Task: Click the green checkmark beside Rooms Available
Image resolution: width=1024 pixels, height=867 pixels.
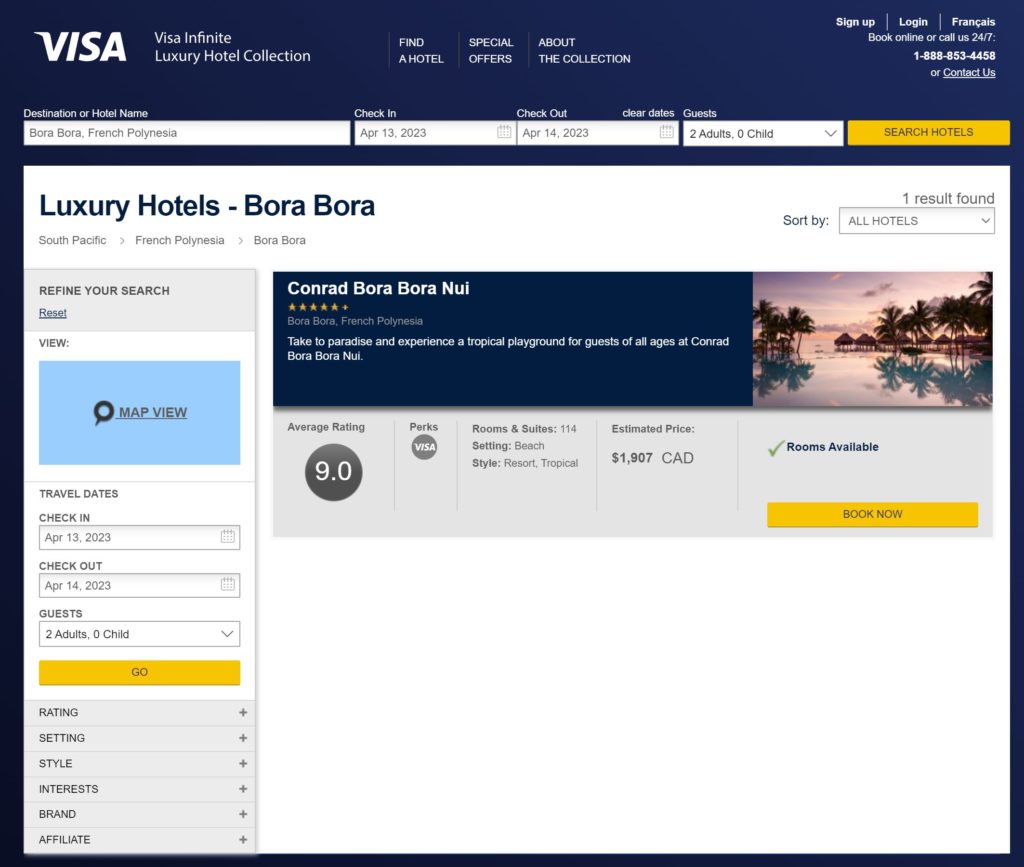Action: coord(776,447)
